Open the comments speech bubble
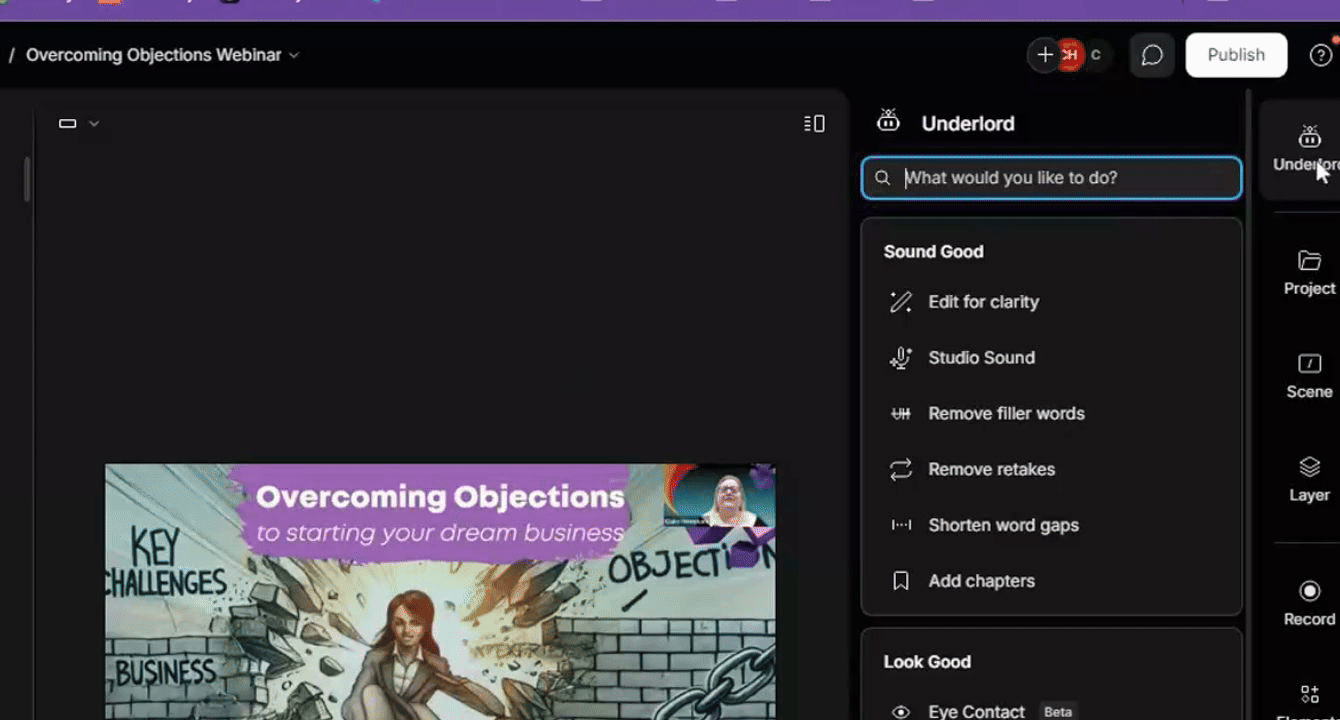Viewport: 1340px width, 720px height. click(1152, 55)
